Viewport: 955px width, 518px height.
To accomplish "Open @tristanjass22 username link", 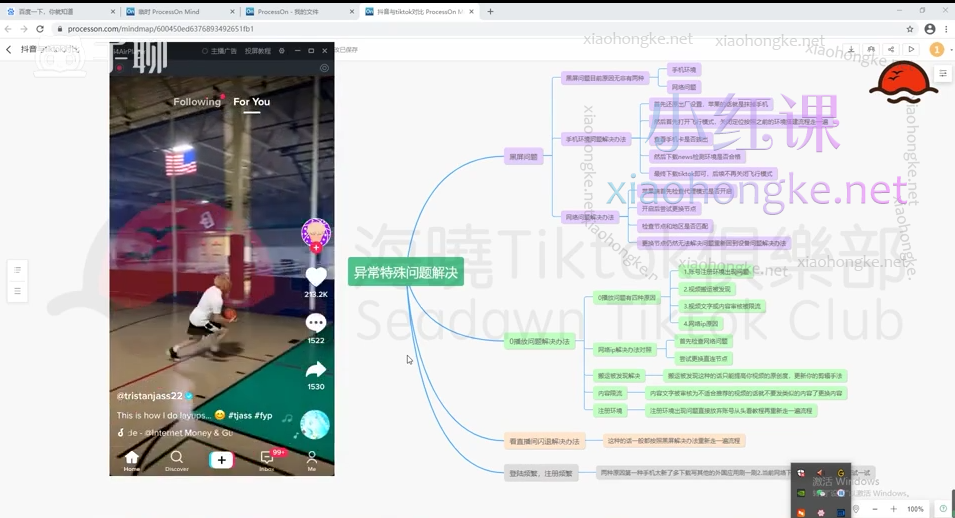I will point(150,396).
